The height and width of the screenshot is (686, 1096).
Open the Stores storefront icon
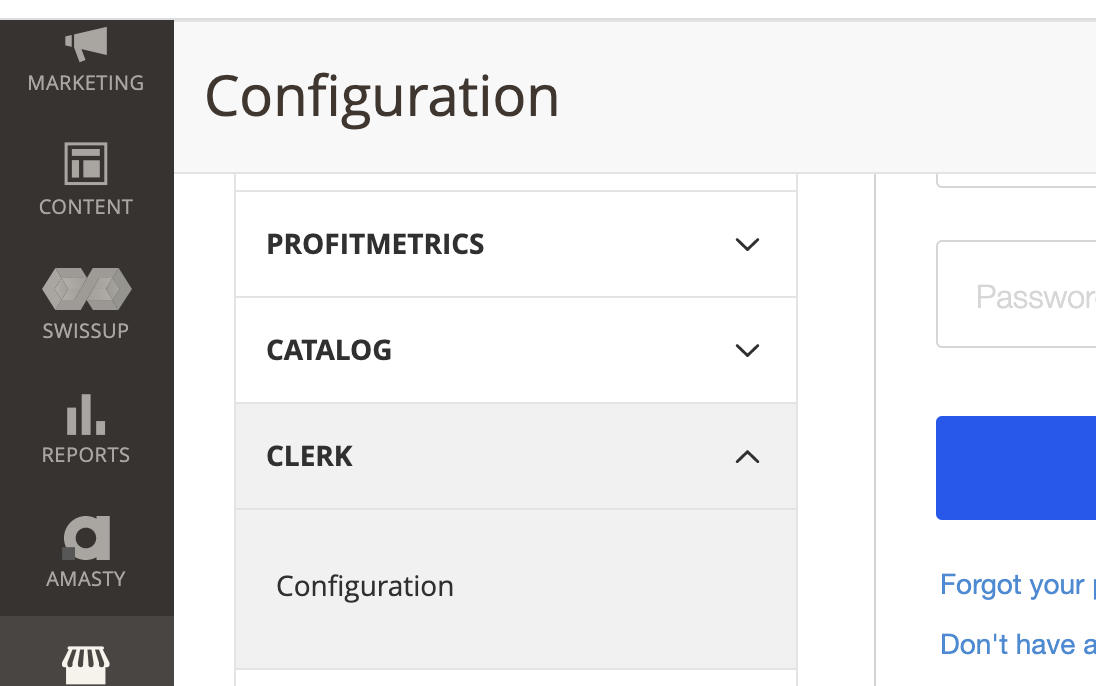point(86,662)
